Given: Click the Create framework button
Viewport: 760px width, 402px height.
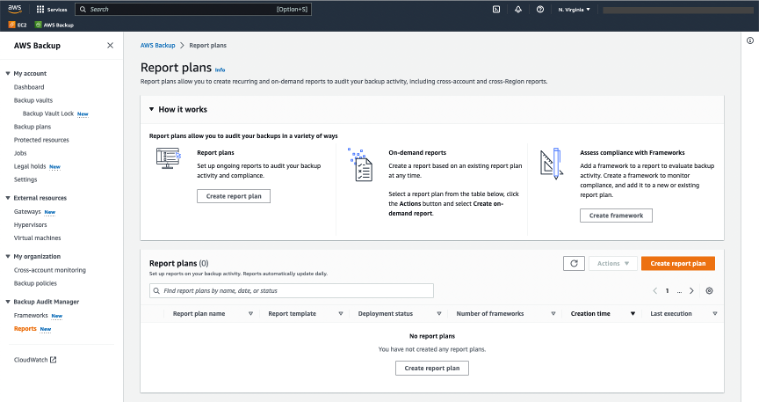Looking at the screenshot, I should point(616,215).
